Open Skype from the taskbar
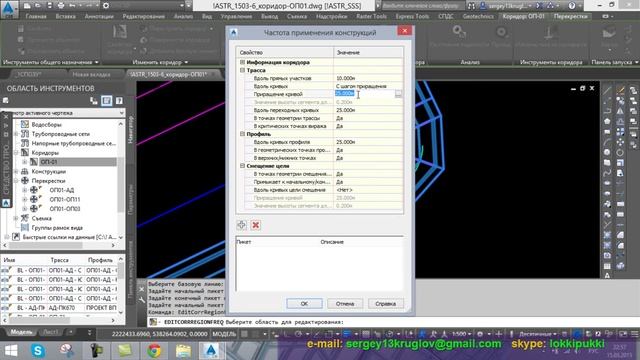The height and width of the screenshot is (360, 640). click(x=38, y=350)
